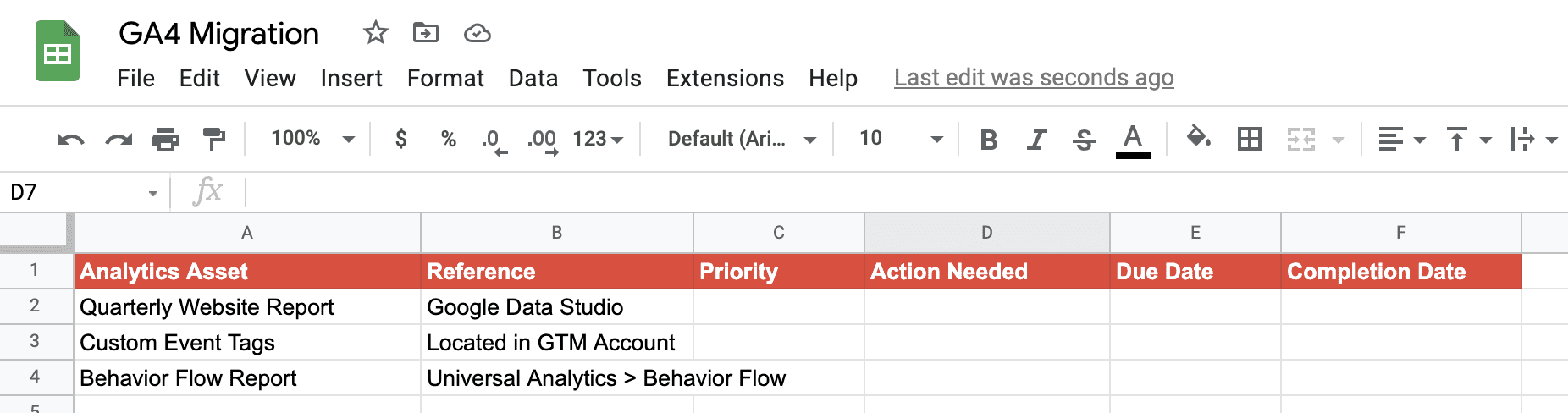Click the undo arrow icon
This screenshot has width=1568, height=413.
71,140
